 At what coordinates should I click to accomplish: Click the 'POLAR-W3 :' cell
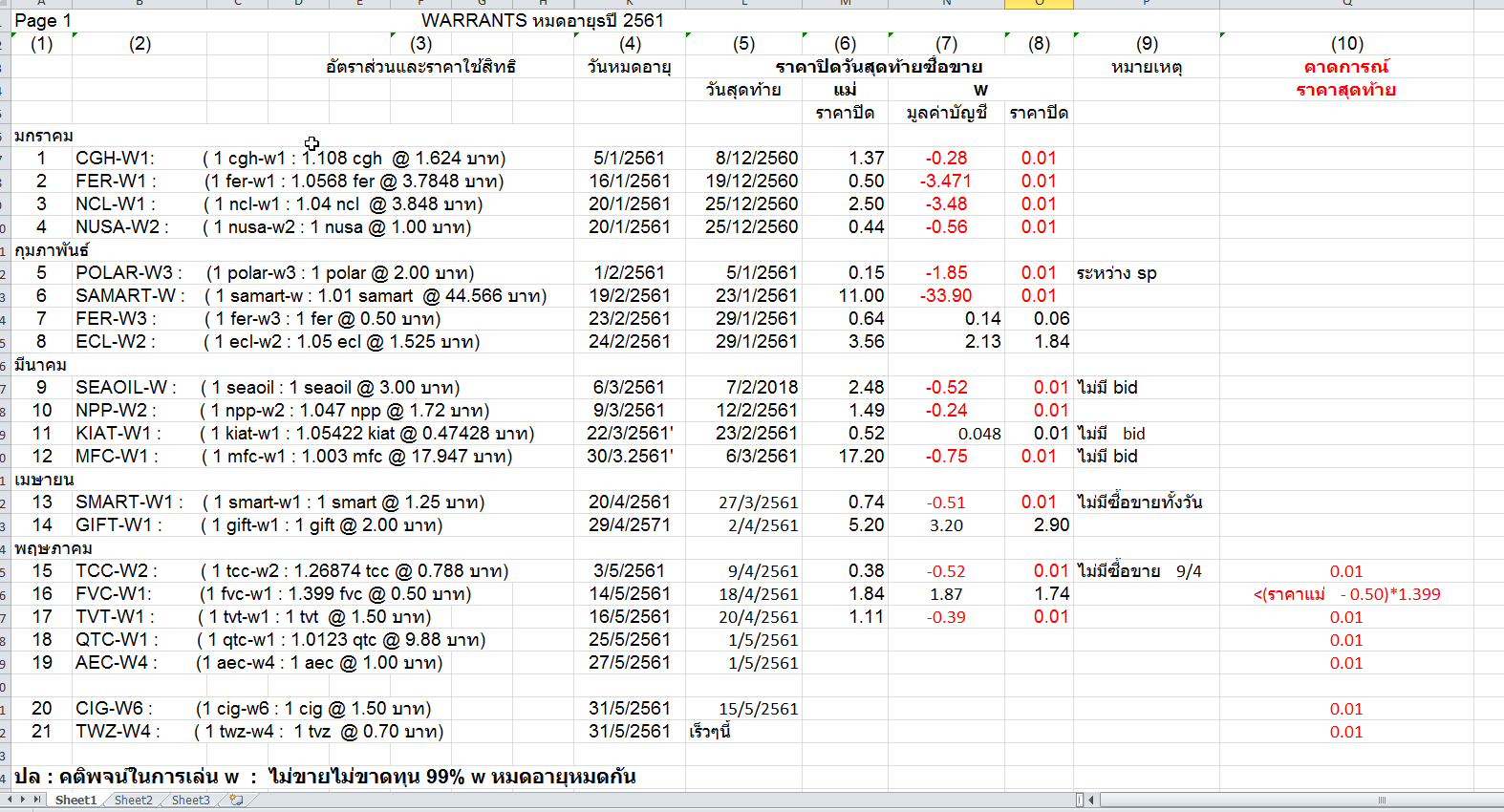click(x=129, y=272)
